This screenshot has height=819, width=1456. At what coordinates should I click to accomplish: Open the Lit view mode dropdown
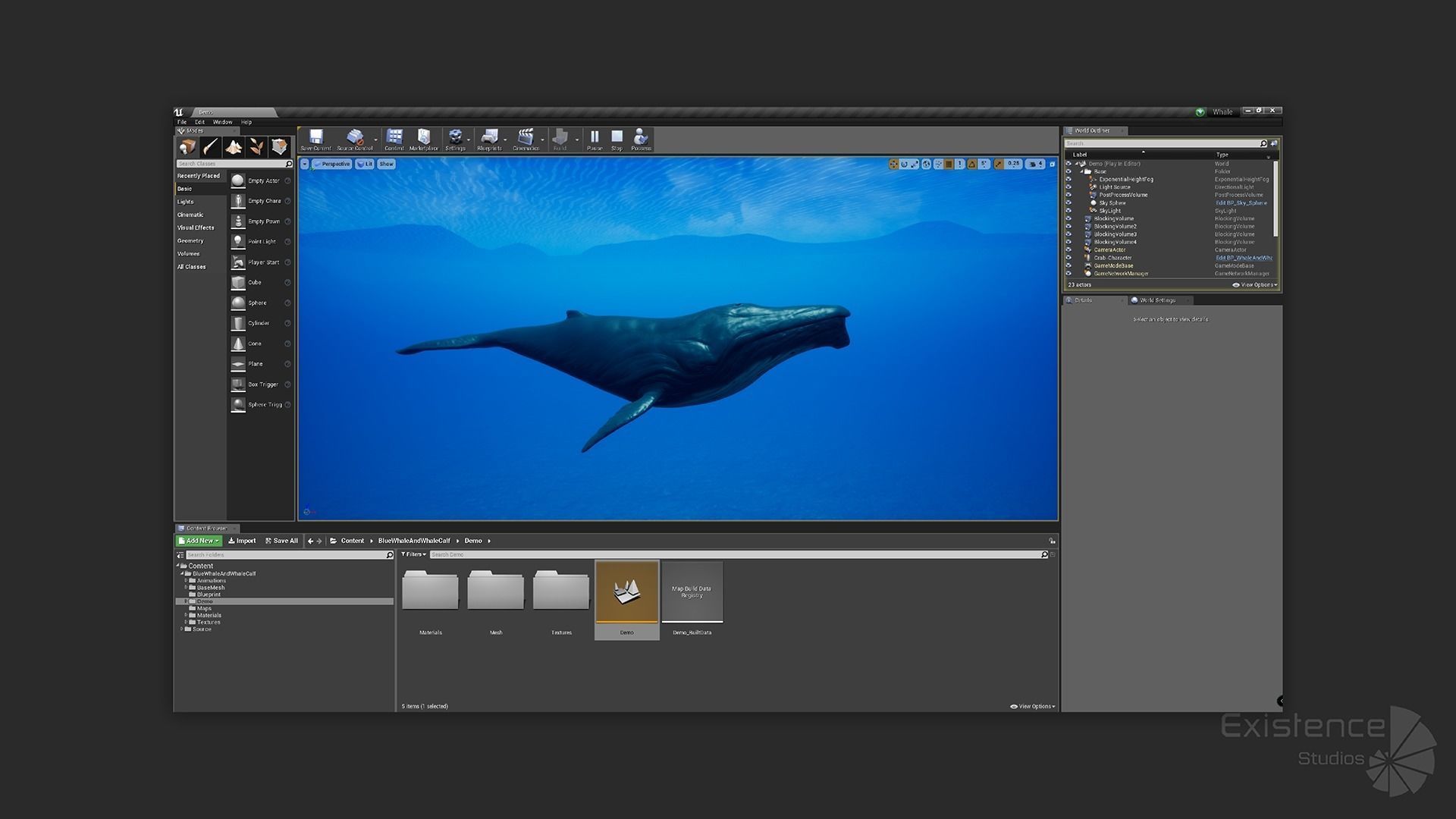366,164
